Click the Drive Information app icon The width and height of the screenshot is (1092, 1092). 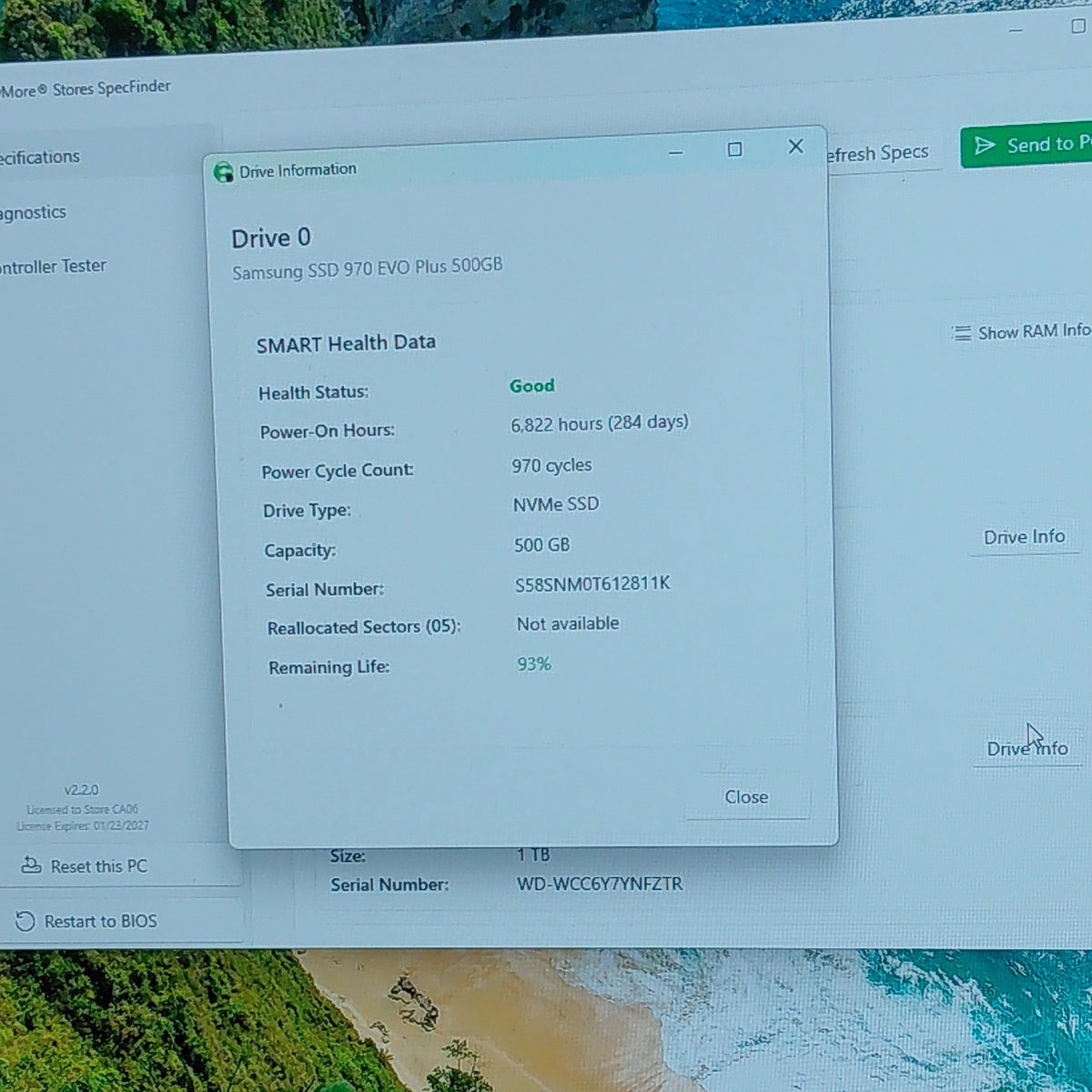tap(223, 172)
